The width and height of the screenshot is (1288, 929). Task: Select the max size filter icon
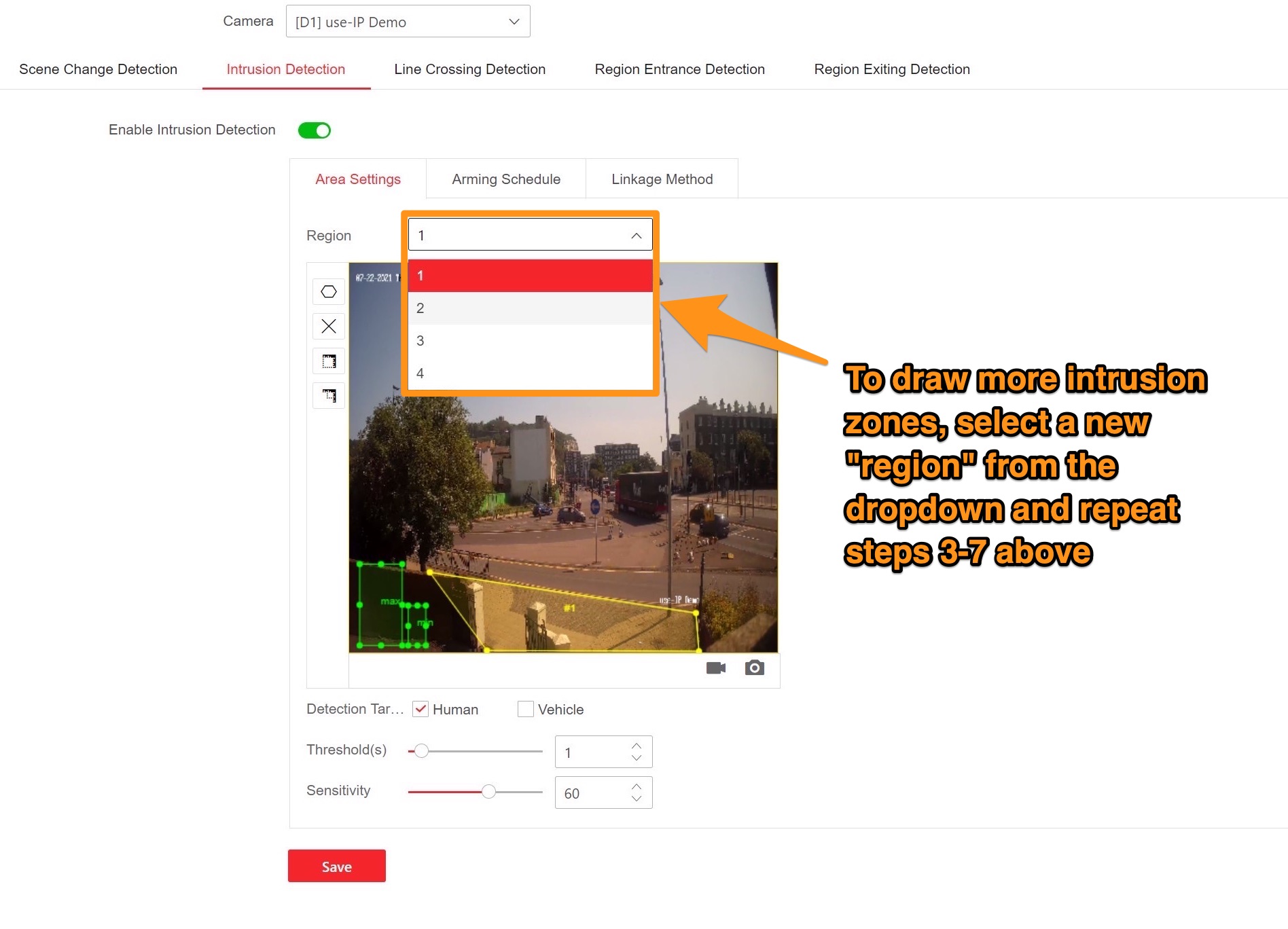click(x=329, y=361)
